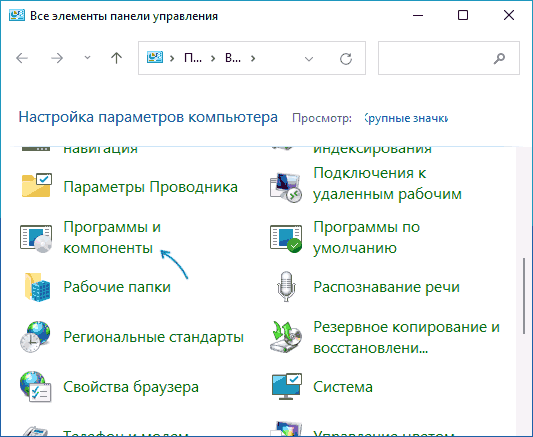Click the remote desktop connections icon
533x437 pixels.
coord(286,187)
